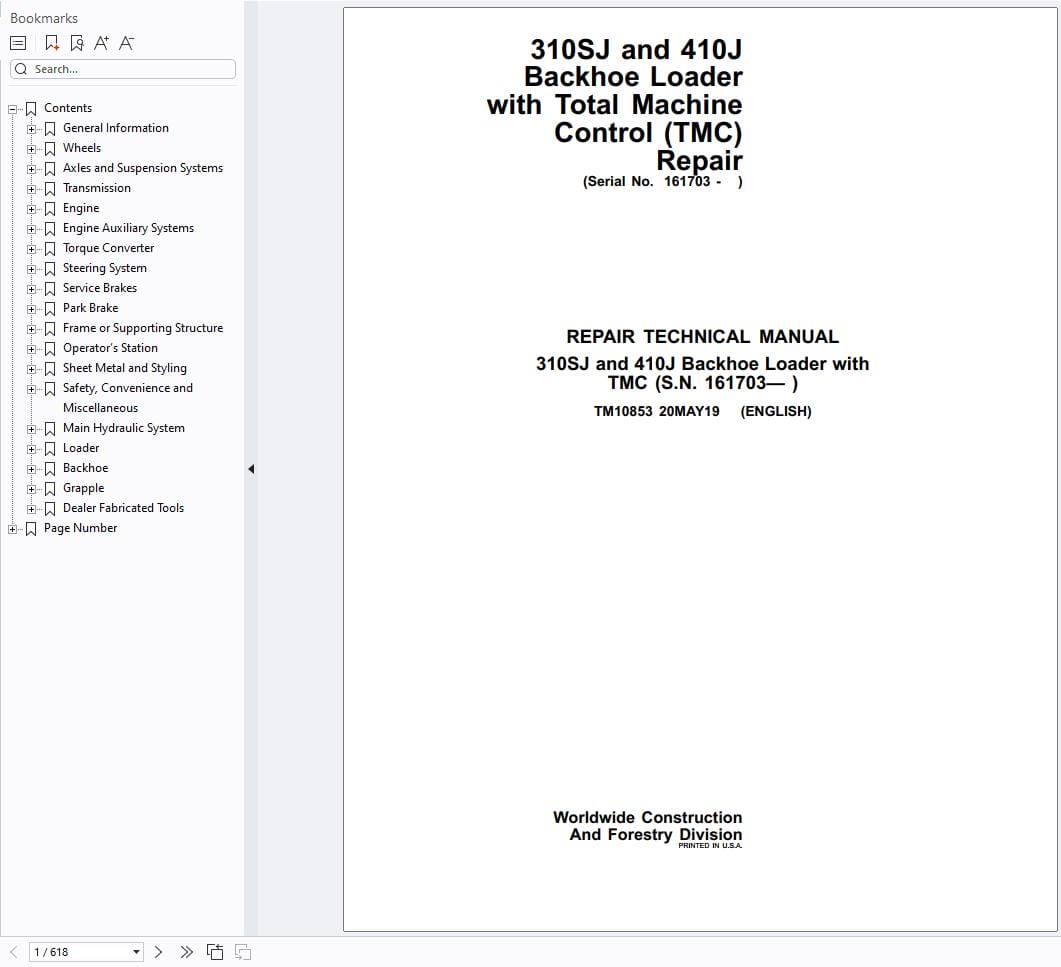Expand Engine Auxiliary Systems bookmark

click(31, 229)
